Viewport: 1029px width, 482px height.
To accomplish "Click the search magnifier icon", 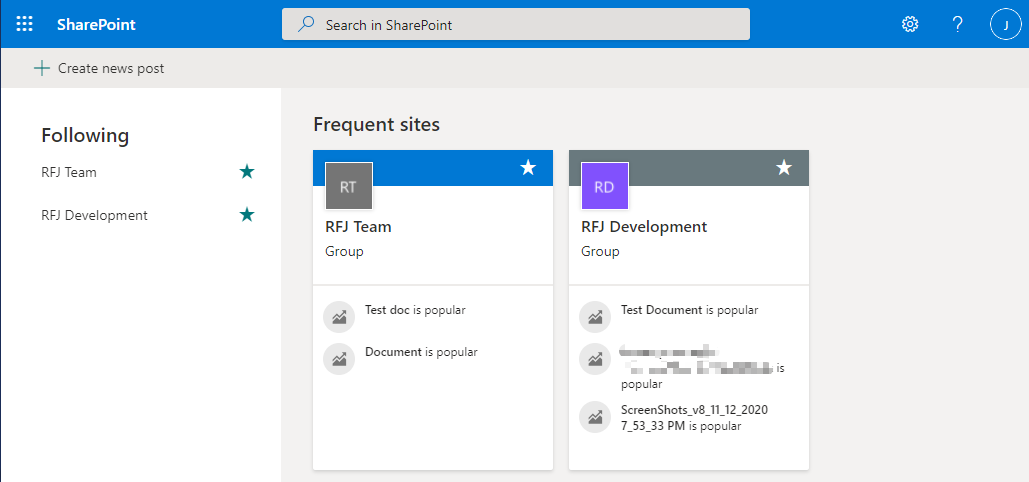I will point(306,25).
